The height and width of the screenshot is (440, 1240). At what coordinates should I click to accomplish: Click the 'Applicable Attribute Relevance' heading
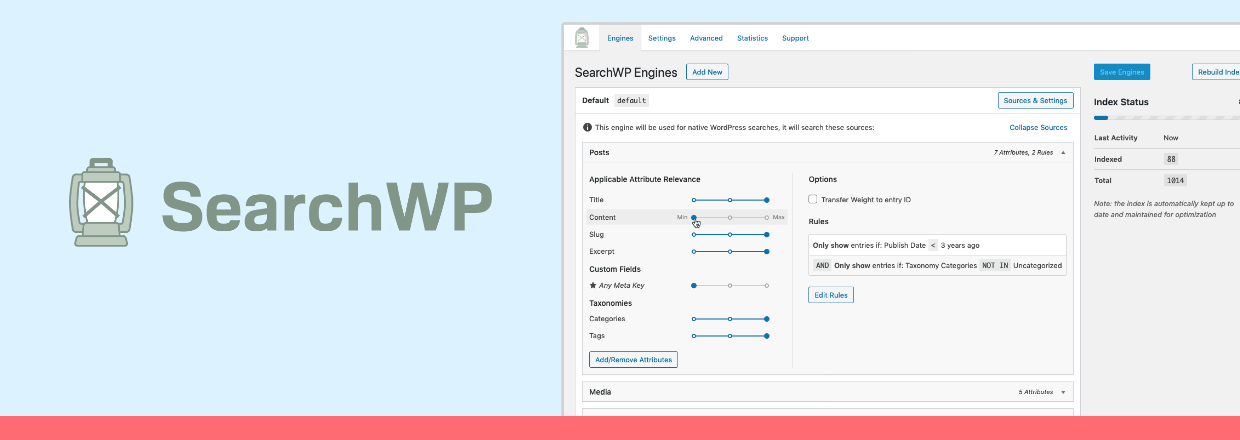click(644, 179)
